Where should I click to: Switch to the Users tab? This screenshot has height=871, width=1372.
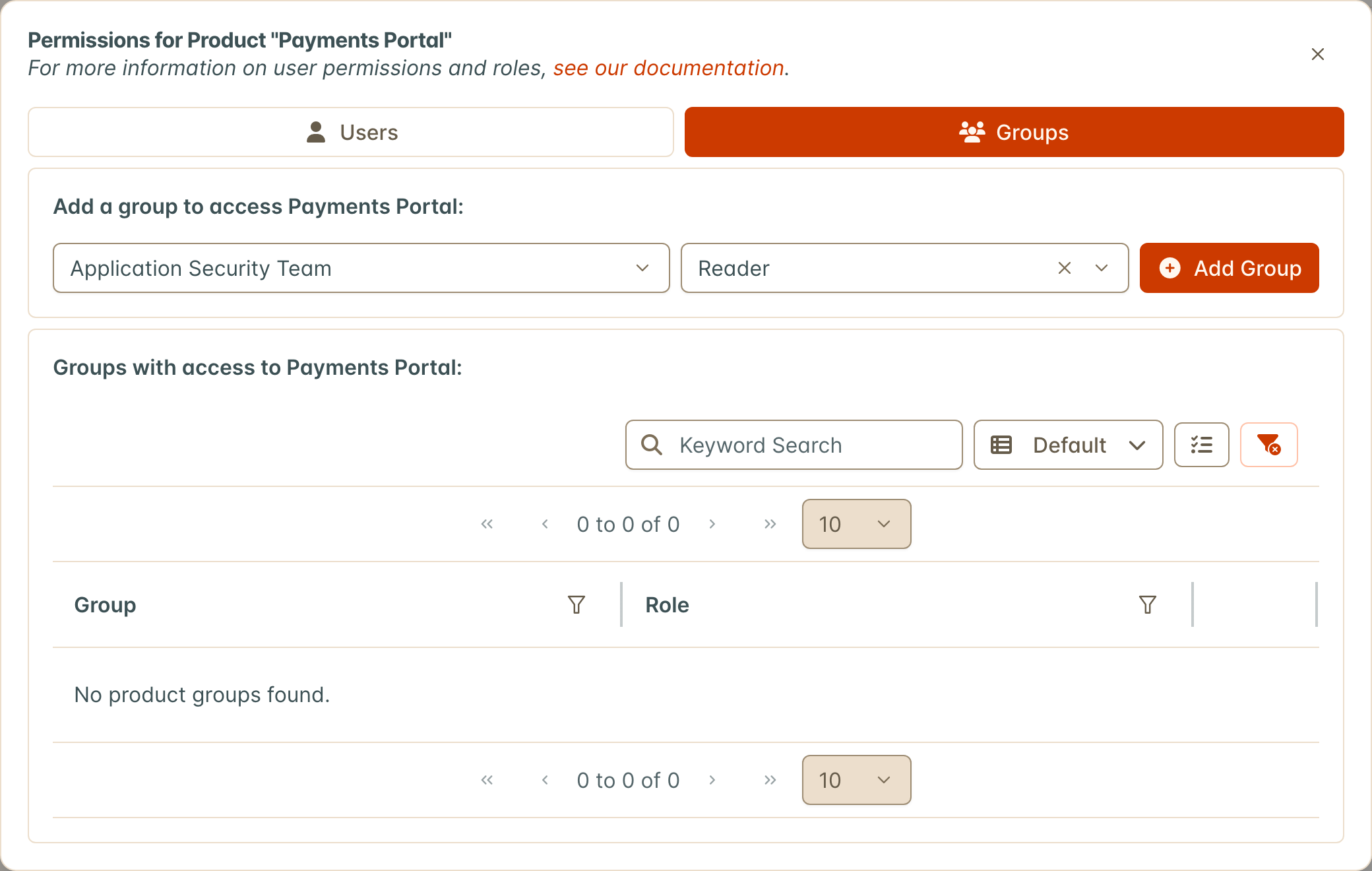tap(351, 132)
